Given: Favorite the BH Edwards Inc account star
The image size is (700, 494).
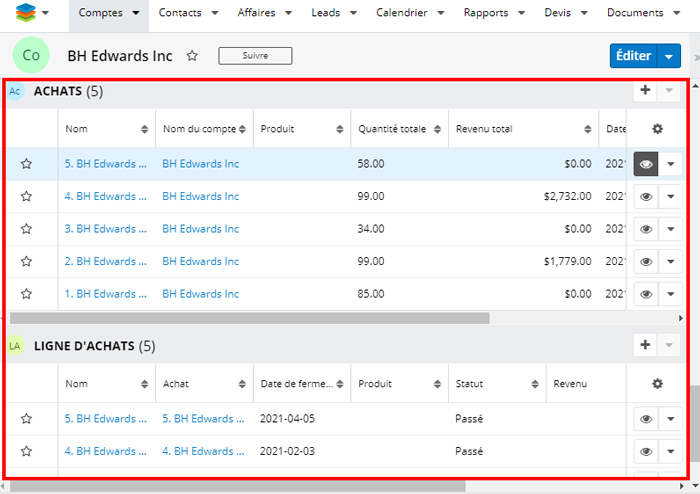Looking at the screenshot, I should point(192,56).
